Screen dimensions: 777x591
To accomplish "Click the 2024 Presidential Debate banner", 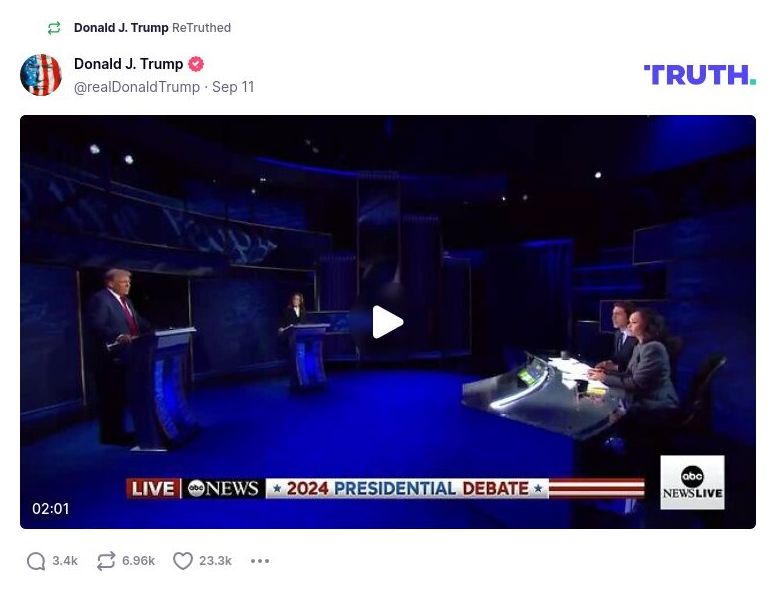I will coord(407,488).
